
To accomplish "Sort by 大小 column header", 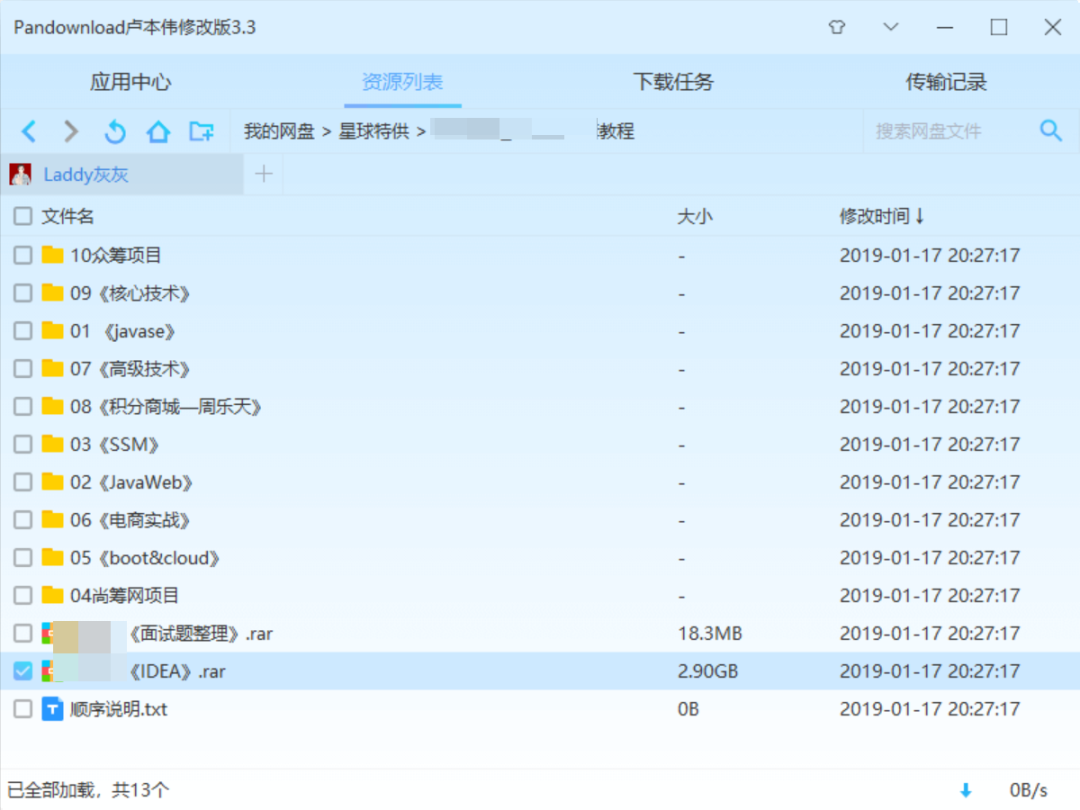I will click(694, 216).
